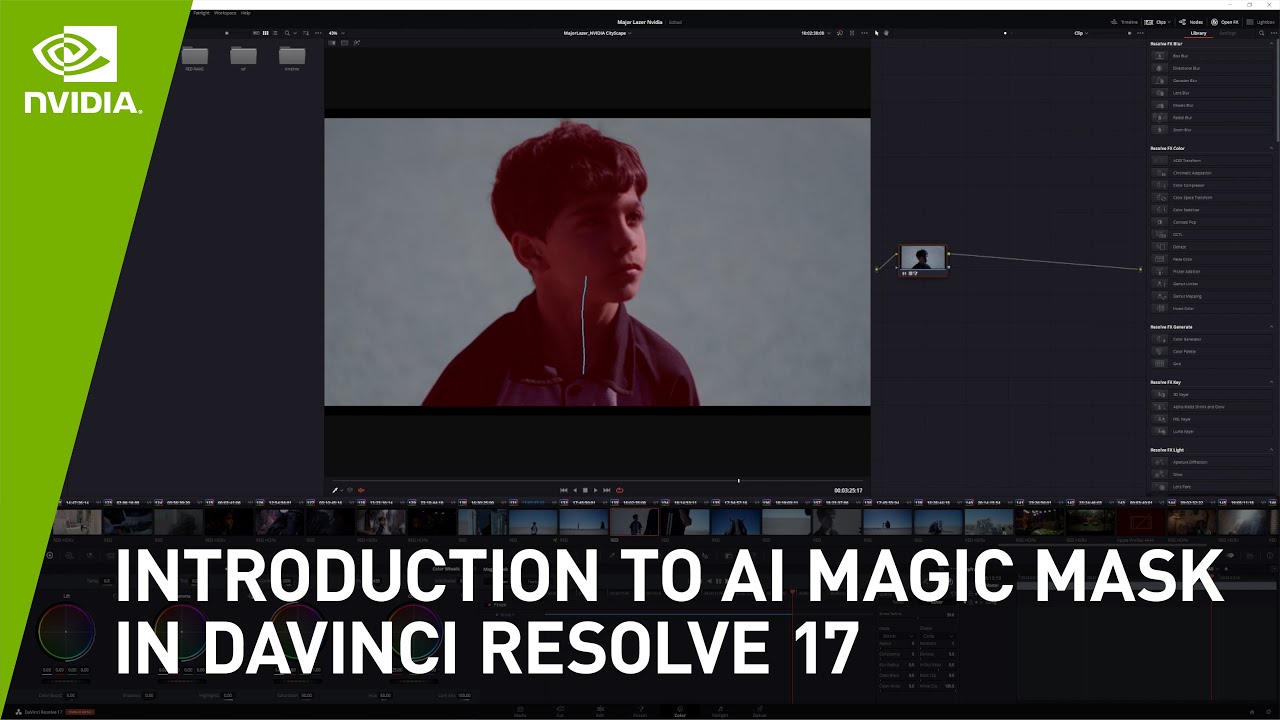Select the 3D Keyer effect
1280x720 pixels.
click(x=1211, y=394)
